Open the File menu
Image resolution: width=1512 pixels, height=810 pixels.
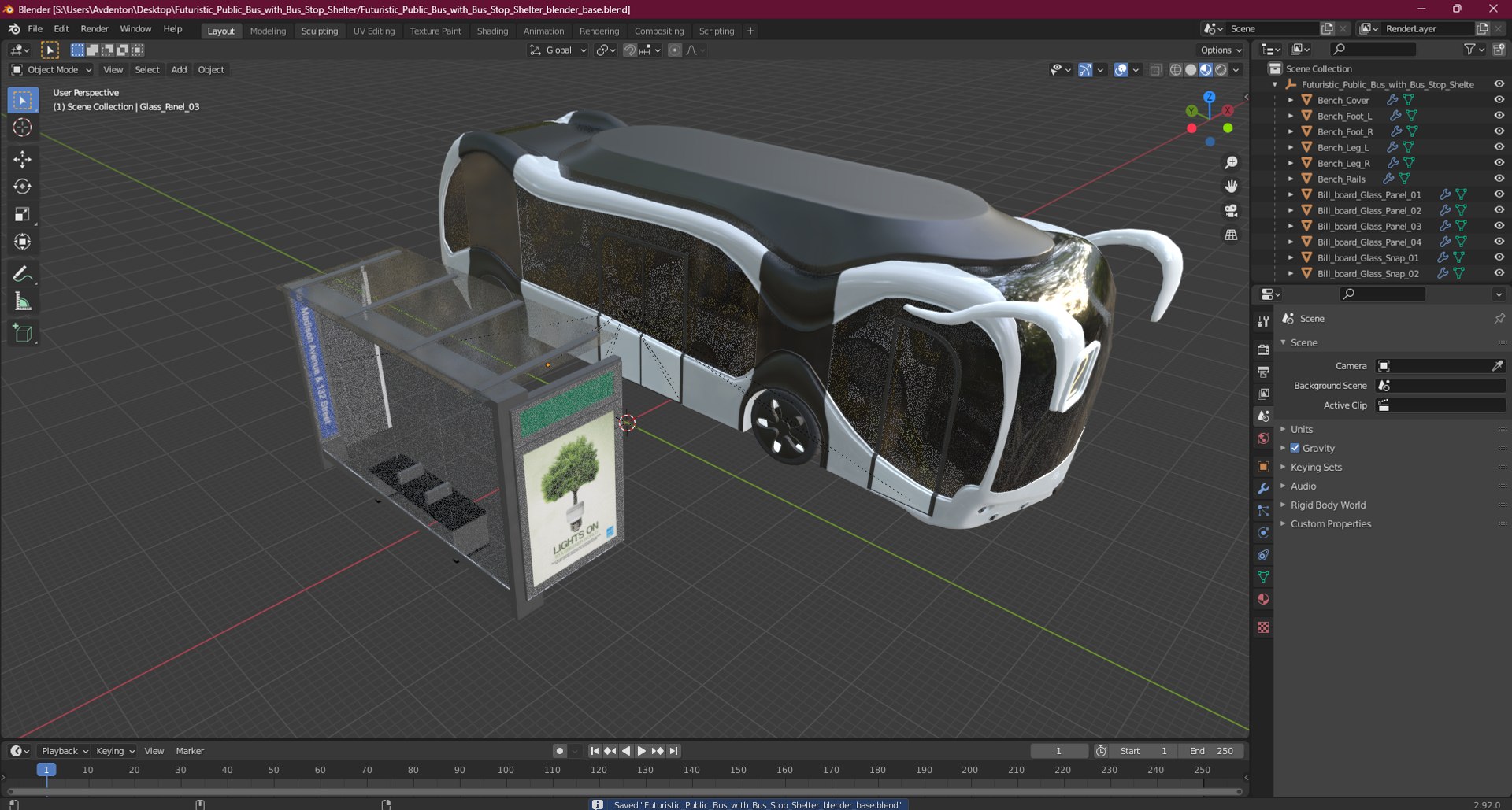pyautogui.click(x=35, y=29)
